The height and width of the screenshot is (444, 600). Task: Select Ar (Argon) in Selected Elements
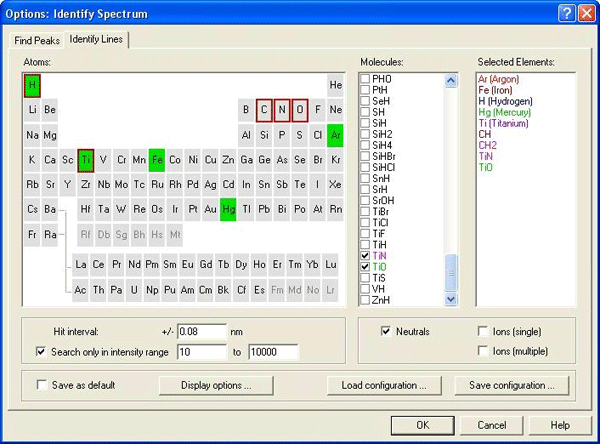click(499, 79)
